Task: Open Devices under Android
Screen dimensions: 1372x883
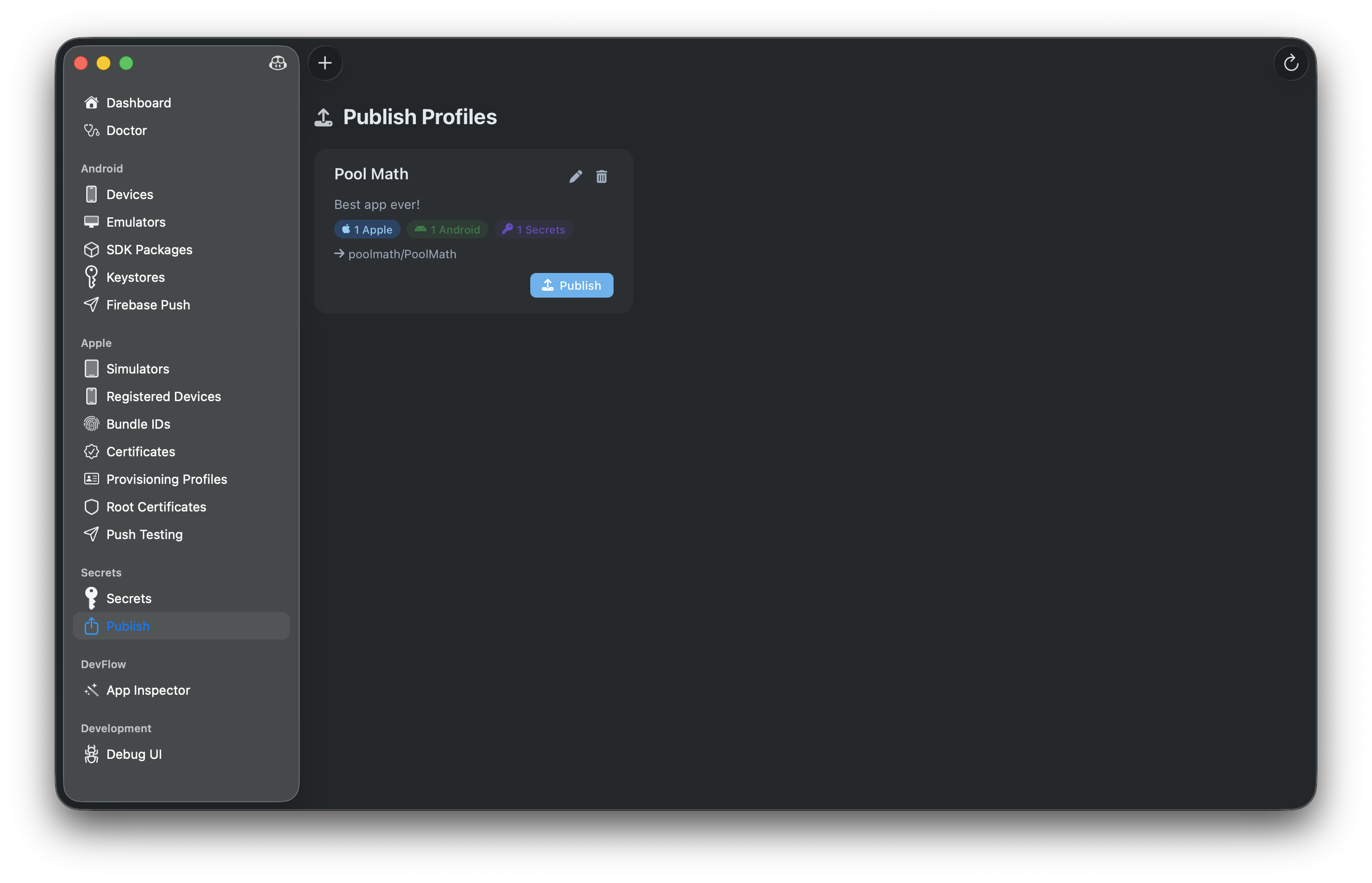Action: [129, 194]
